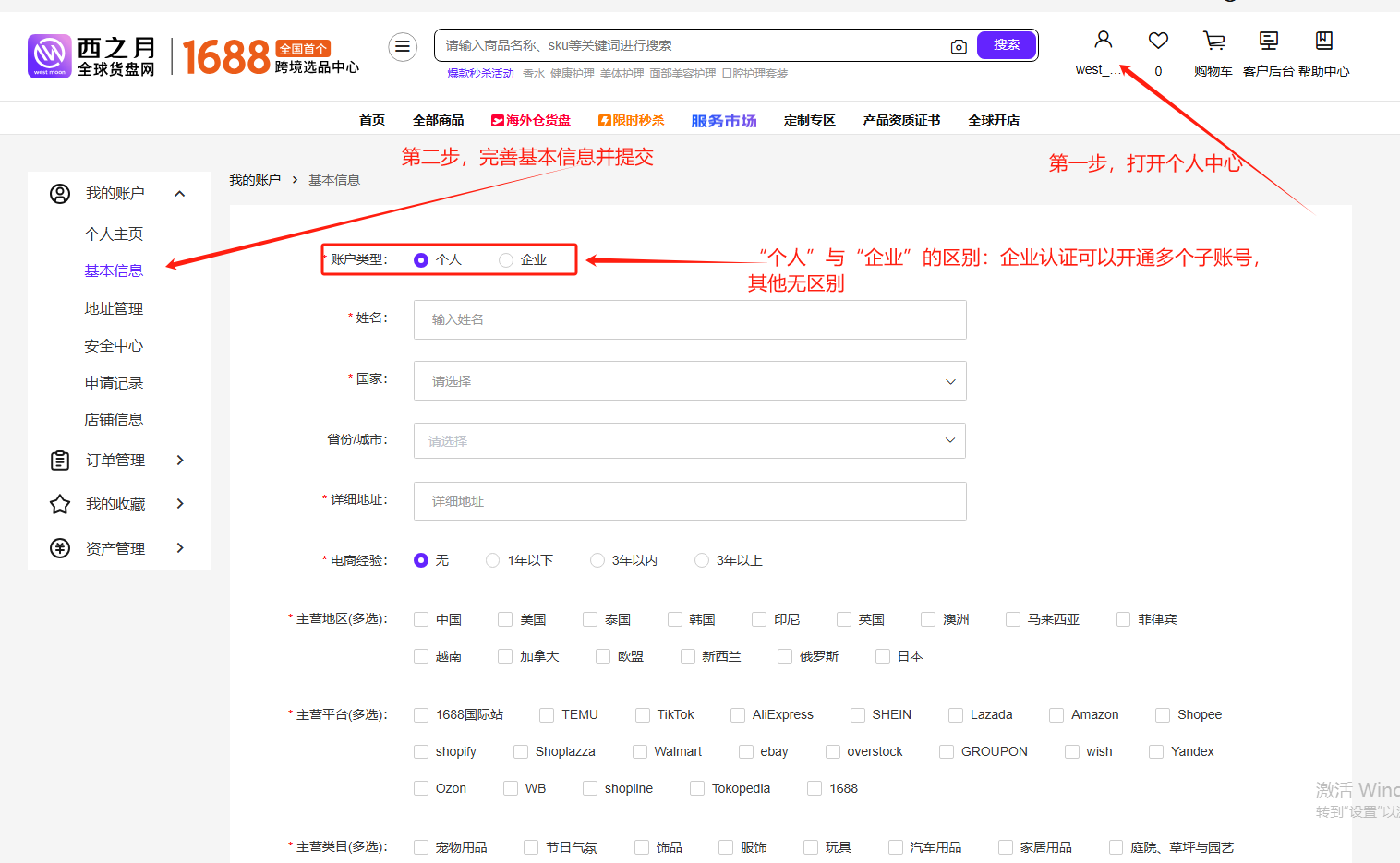Open 地址管理 in sidebar

[x=114, y=308]
